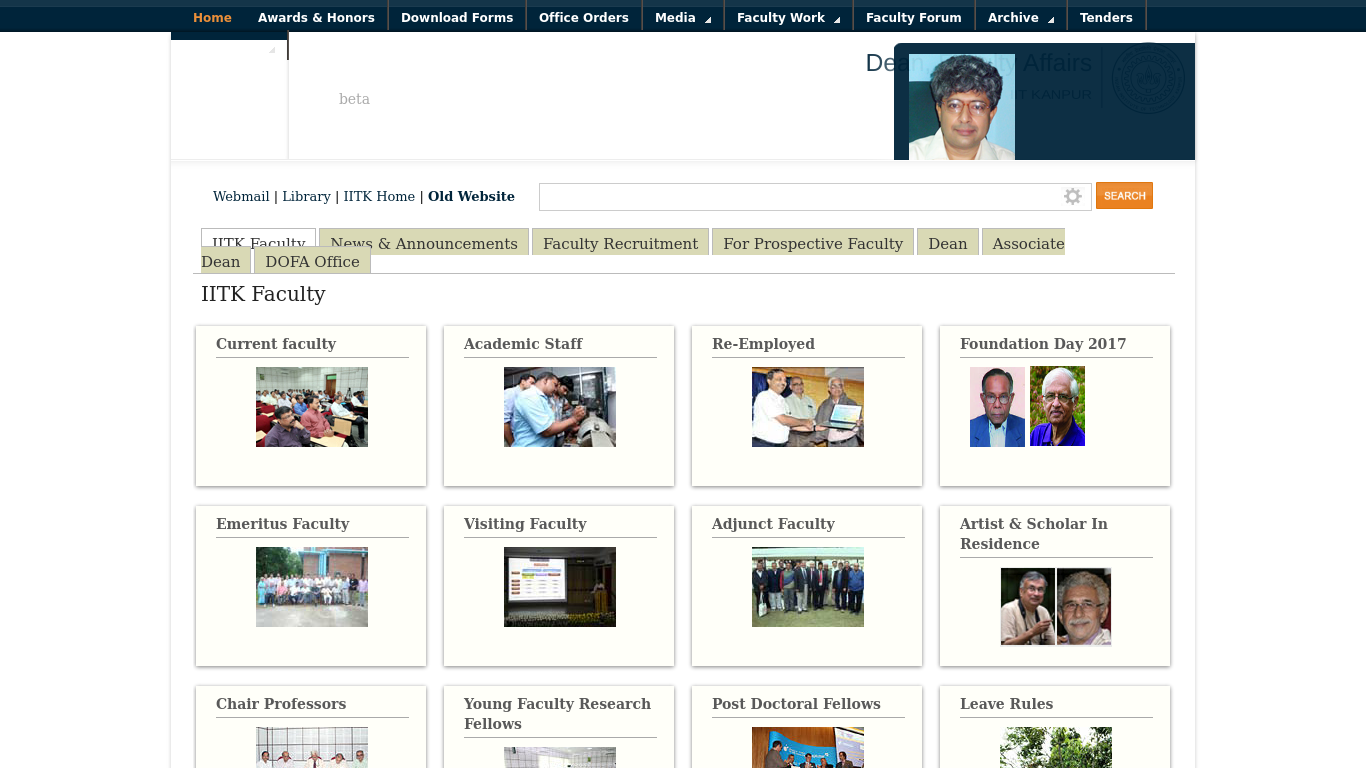This screenshot has height=768, width=1366.
Task: Click the SEARCH button
Action: click(1124, 196)
